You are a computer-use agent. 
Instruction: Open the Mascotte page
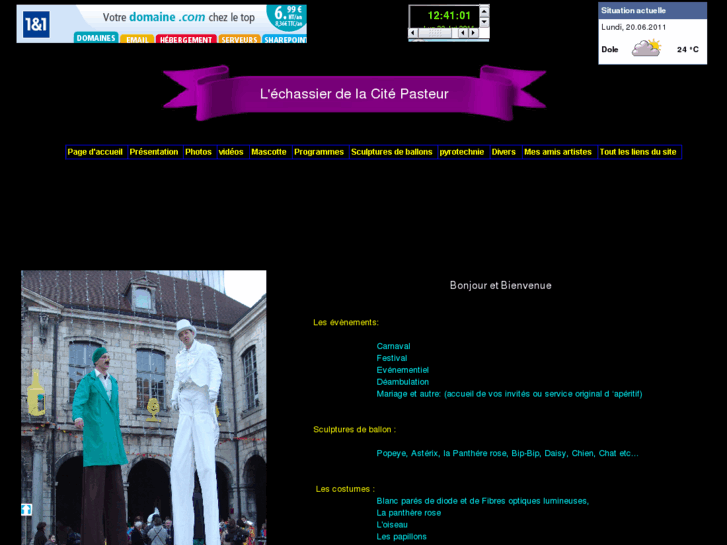coord(271,152)
